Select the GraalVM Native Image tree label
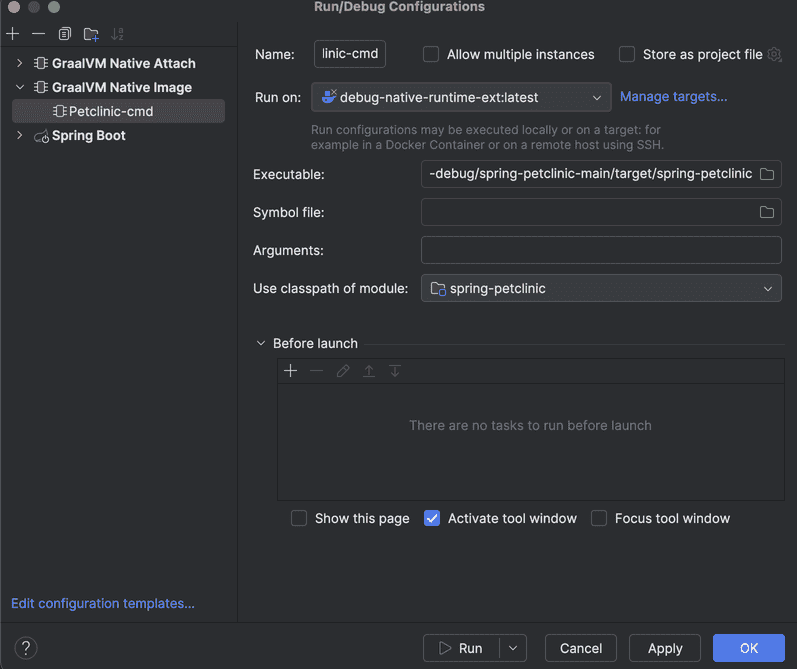The width and height of the screenshot is (797, 669). click(x=122, y=87)
